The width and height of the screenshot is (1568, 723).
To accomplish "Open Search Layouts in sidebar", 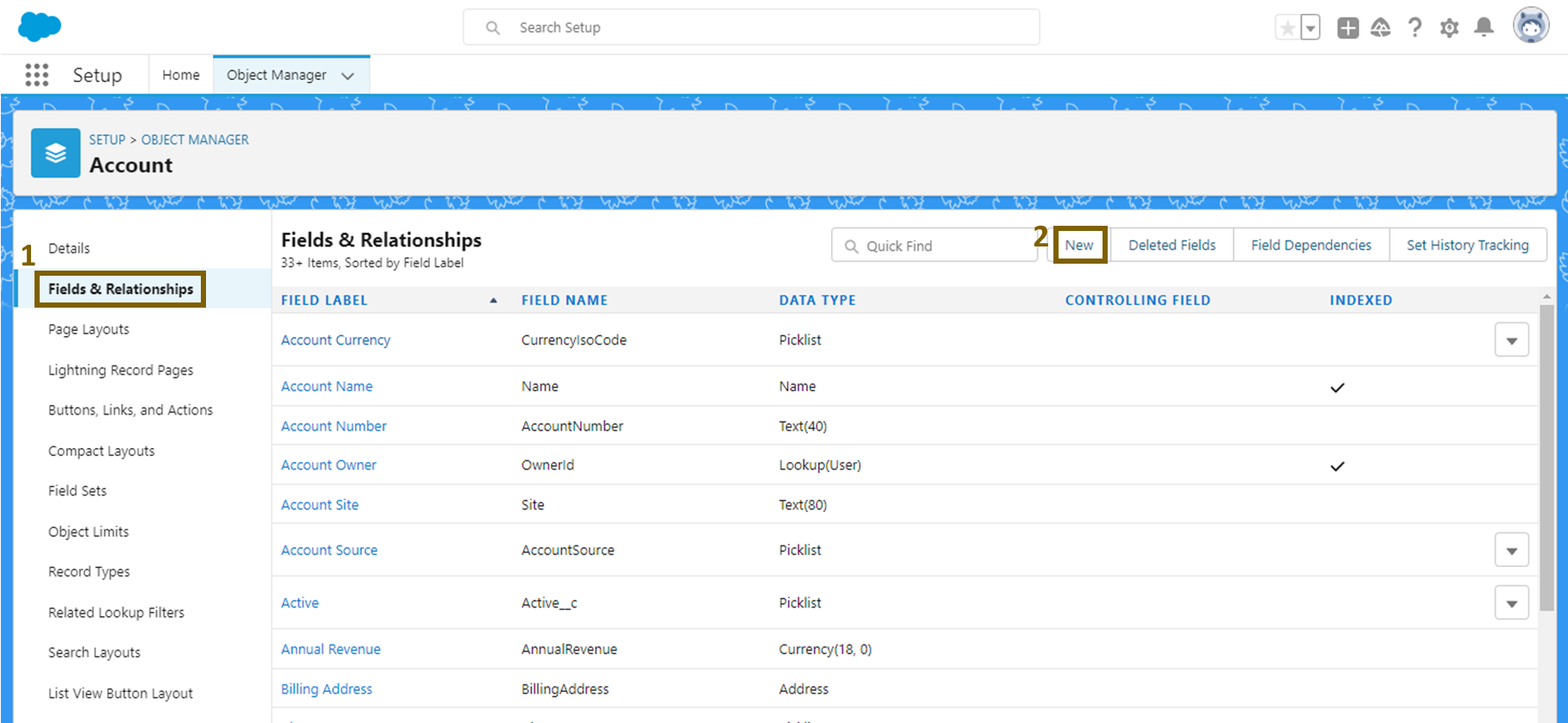I will (94, 652).
